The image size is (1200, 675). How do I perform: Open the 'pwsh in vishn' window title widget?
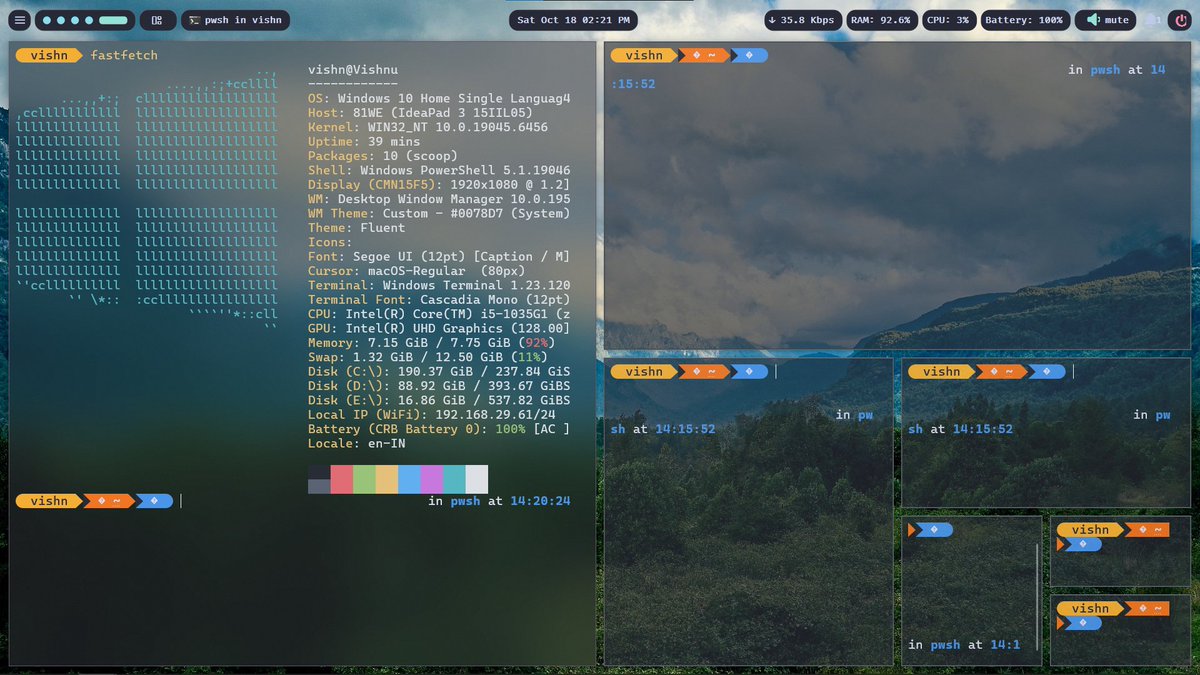click(x=235, y=20)
